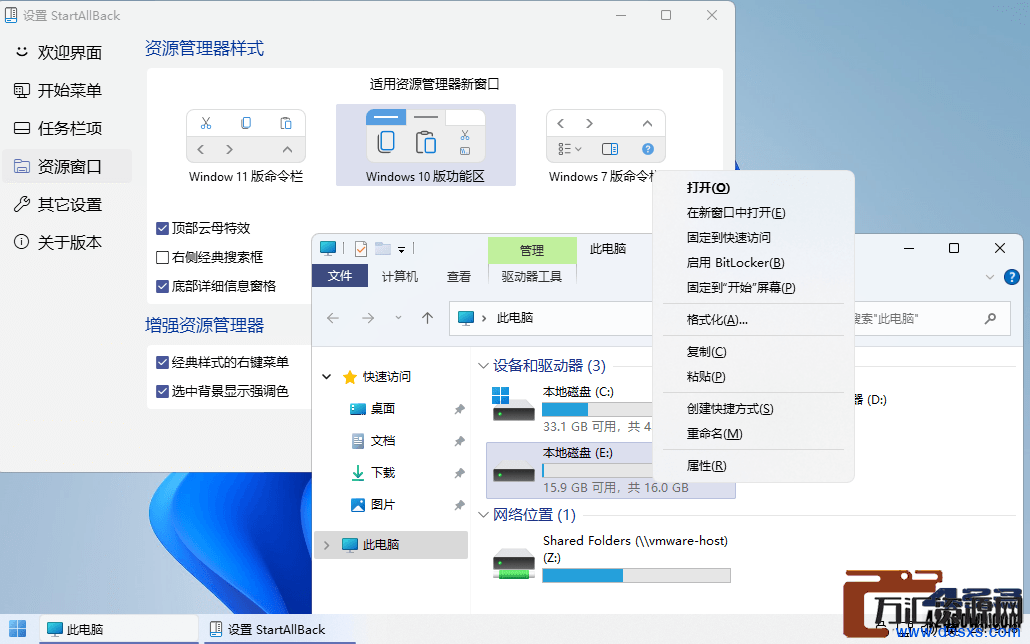Screen dimensions: 1030x644
Task: Open 任务栏项 settings section
Action: point(68,129)
